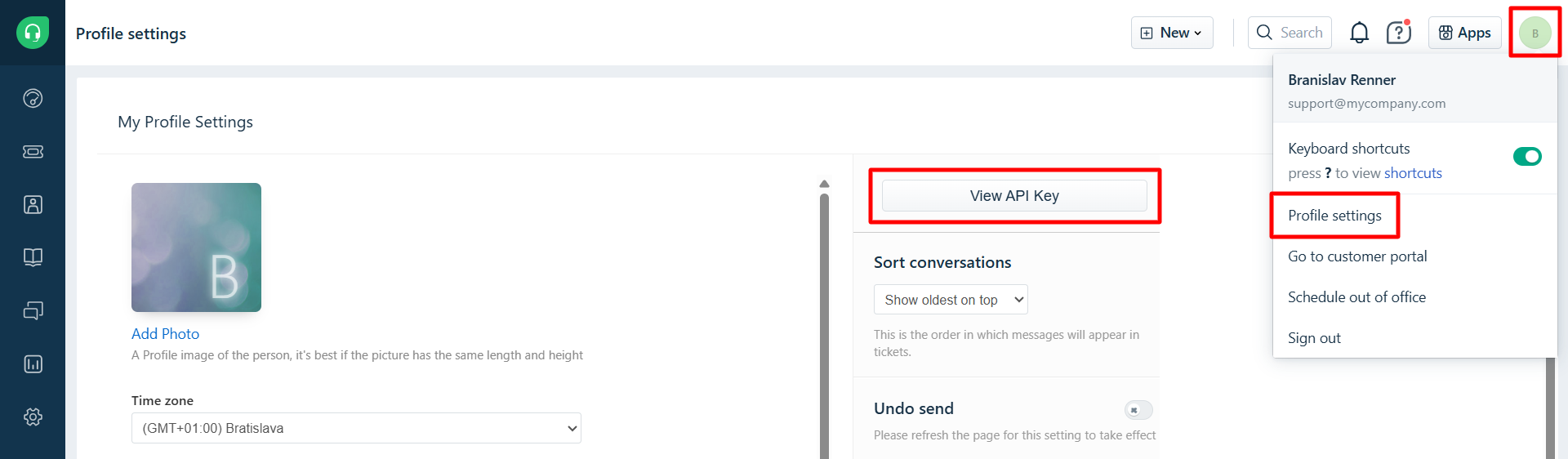Open the Contacts icon in sidebar
Image resolution: width=1568 pixels, height=459 pixels.
click(x=33, y=205)
